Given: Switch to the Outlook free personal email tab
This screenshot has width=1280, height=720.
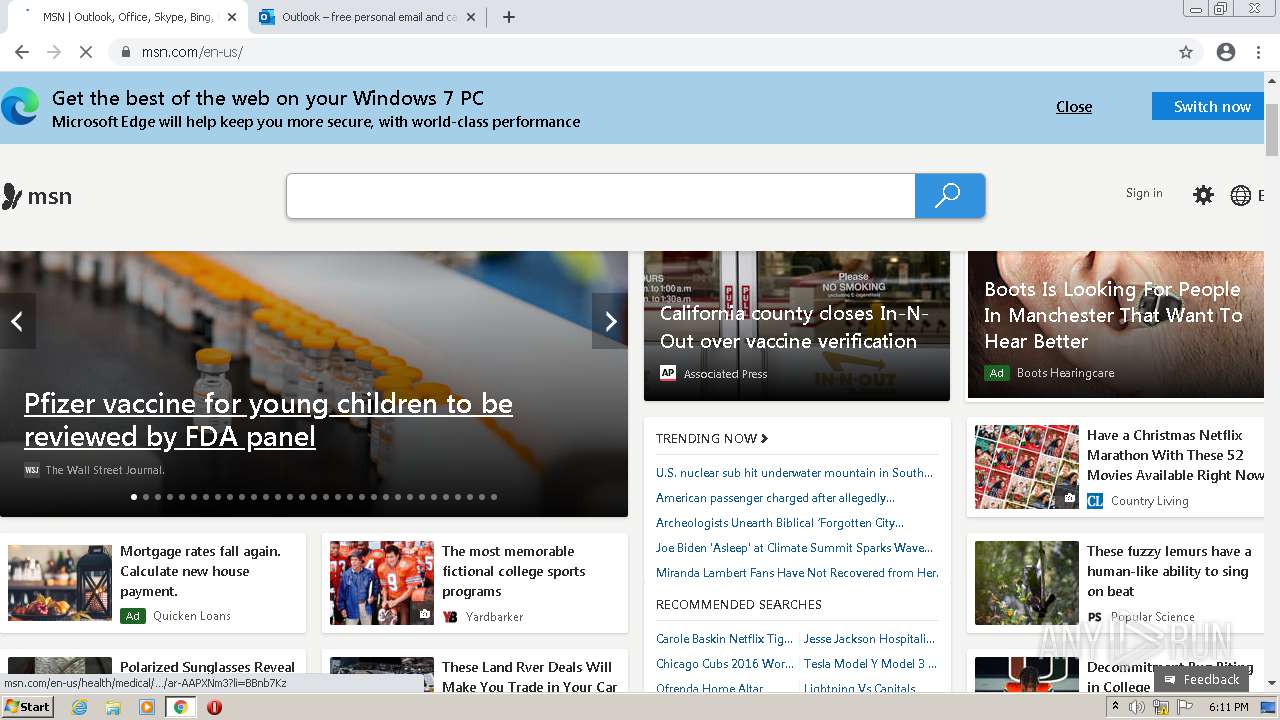Looking at the screenshot, I should click(x=367, y=17).
